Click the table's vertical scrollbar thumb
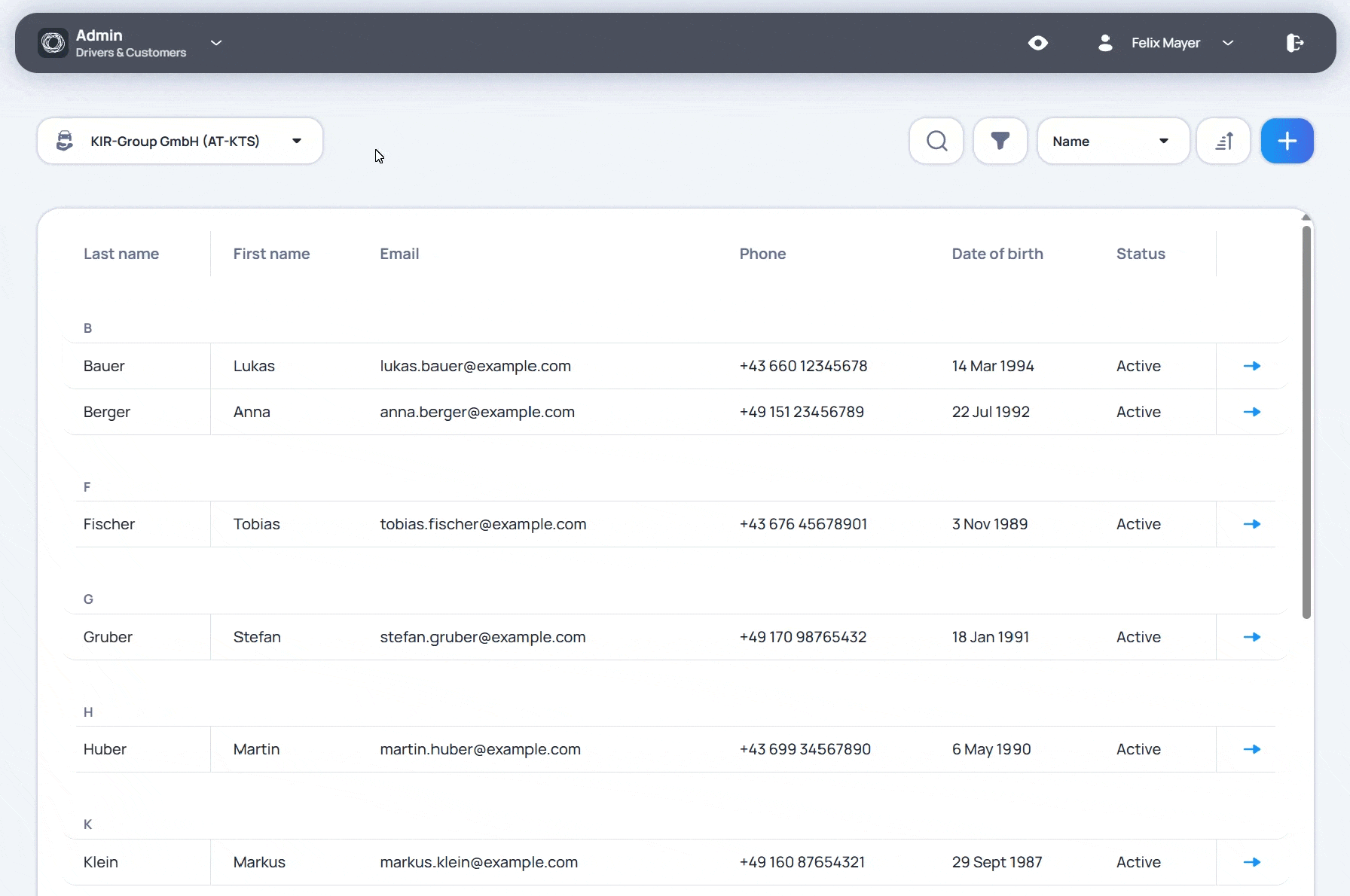 1306,422
